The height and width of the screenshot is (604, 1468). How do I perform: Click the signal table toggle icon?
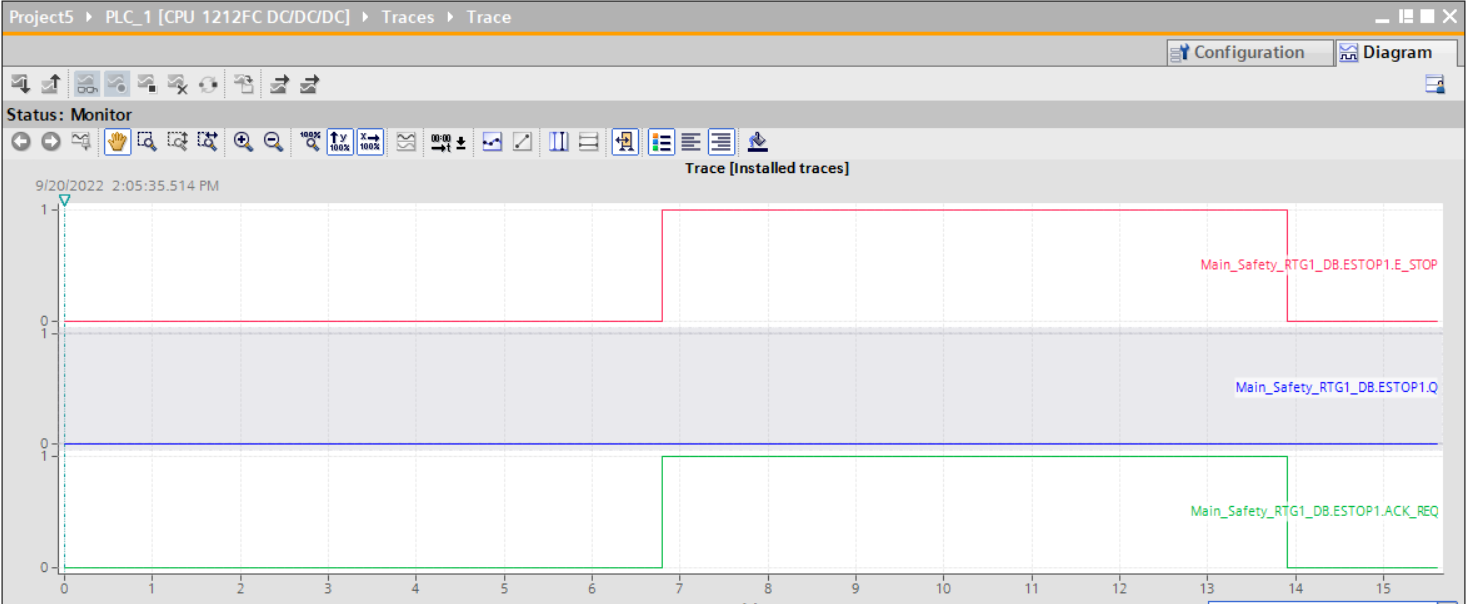pos(1435,85)
